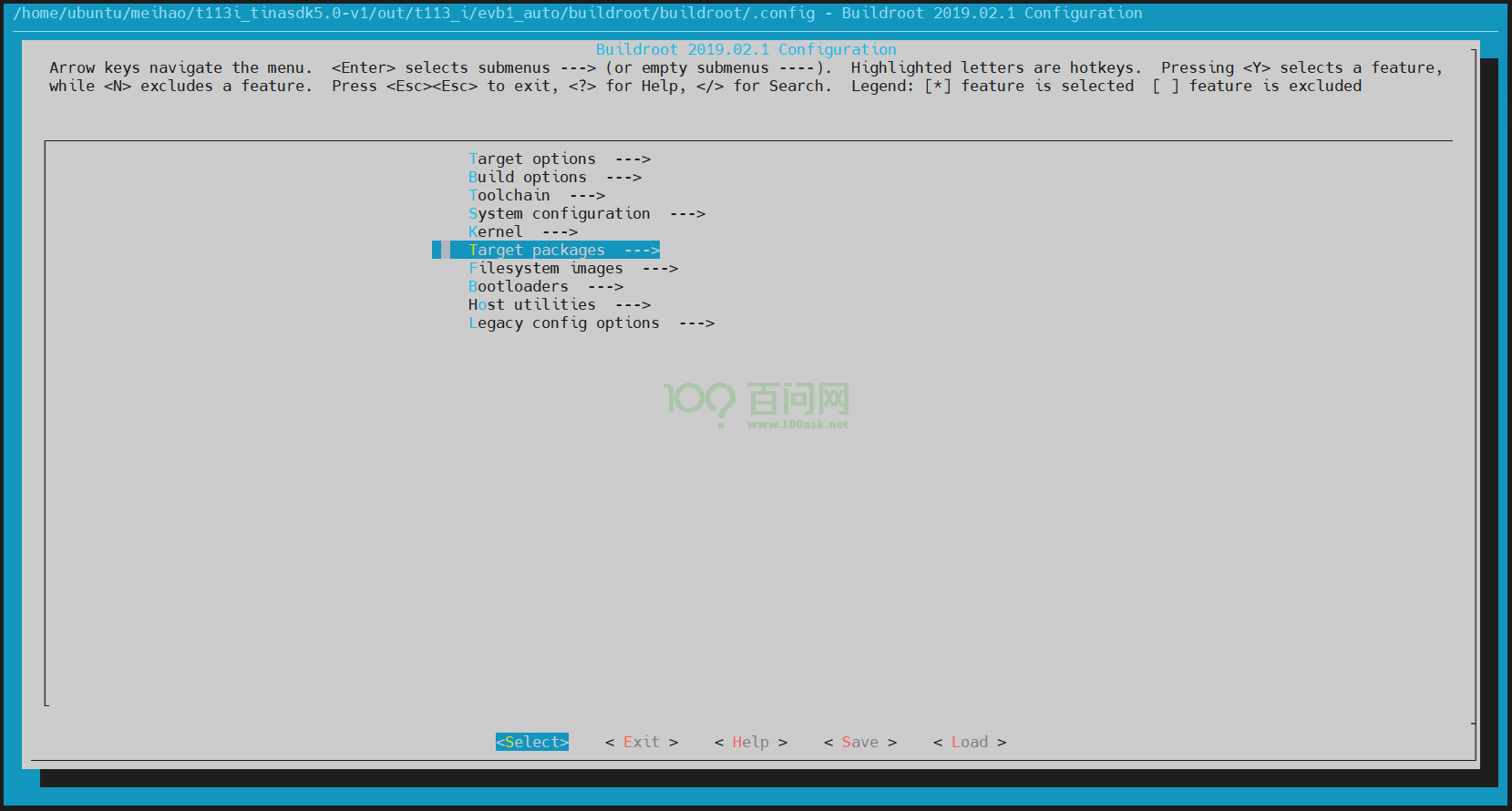Select the Build options entry

tap(527, 177)
